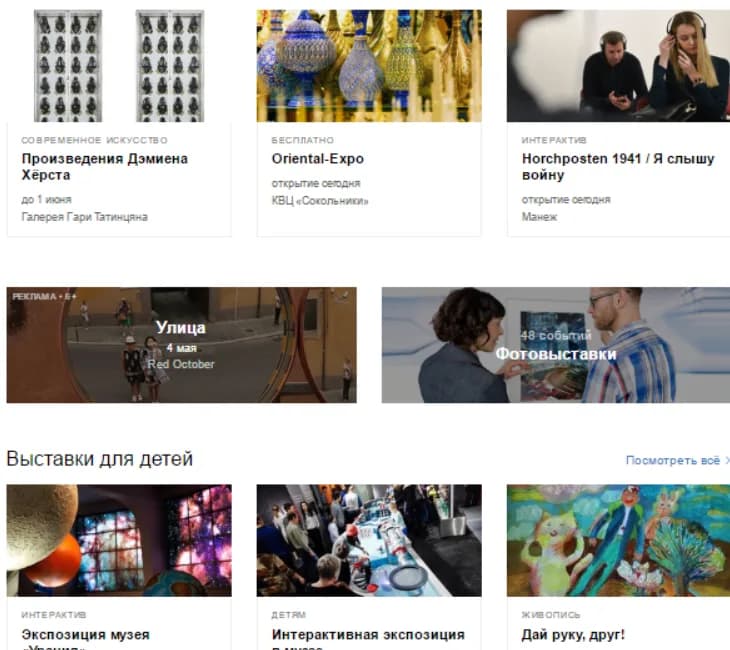
Task: Click the 'Произведения Дэмиена Хёрста' title
Action: 105,167
